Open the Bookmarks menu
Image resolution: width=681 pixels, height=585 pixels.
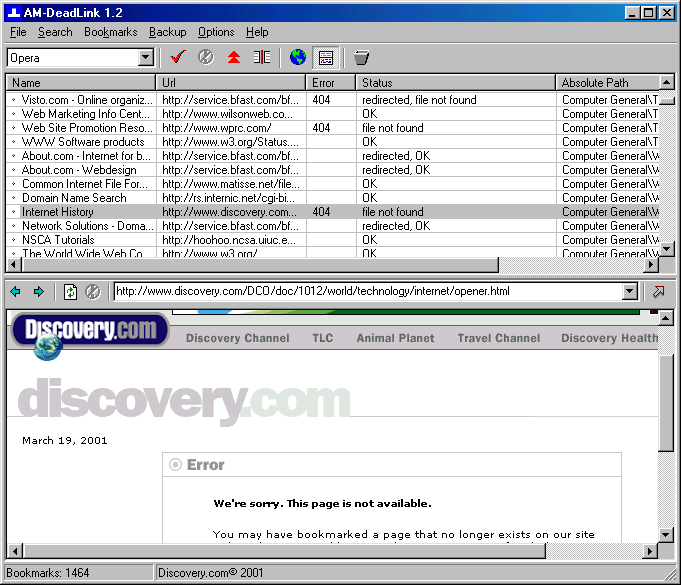click(x=111, y=32)
